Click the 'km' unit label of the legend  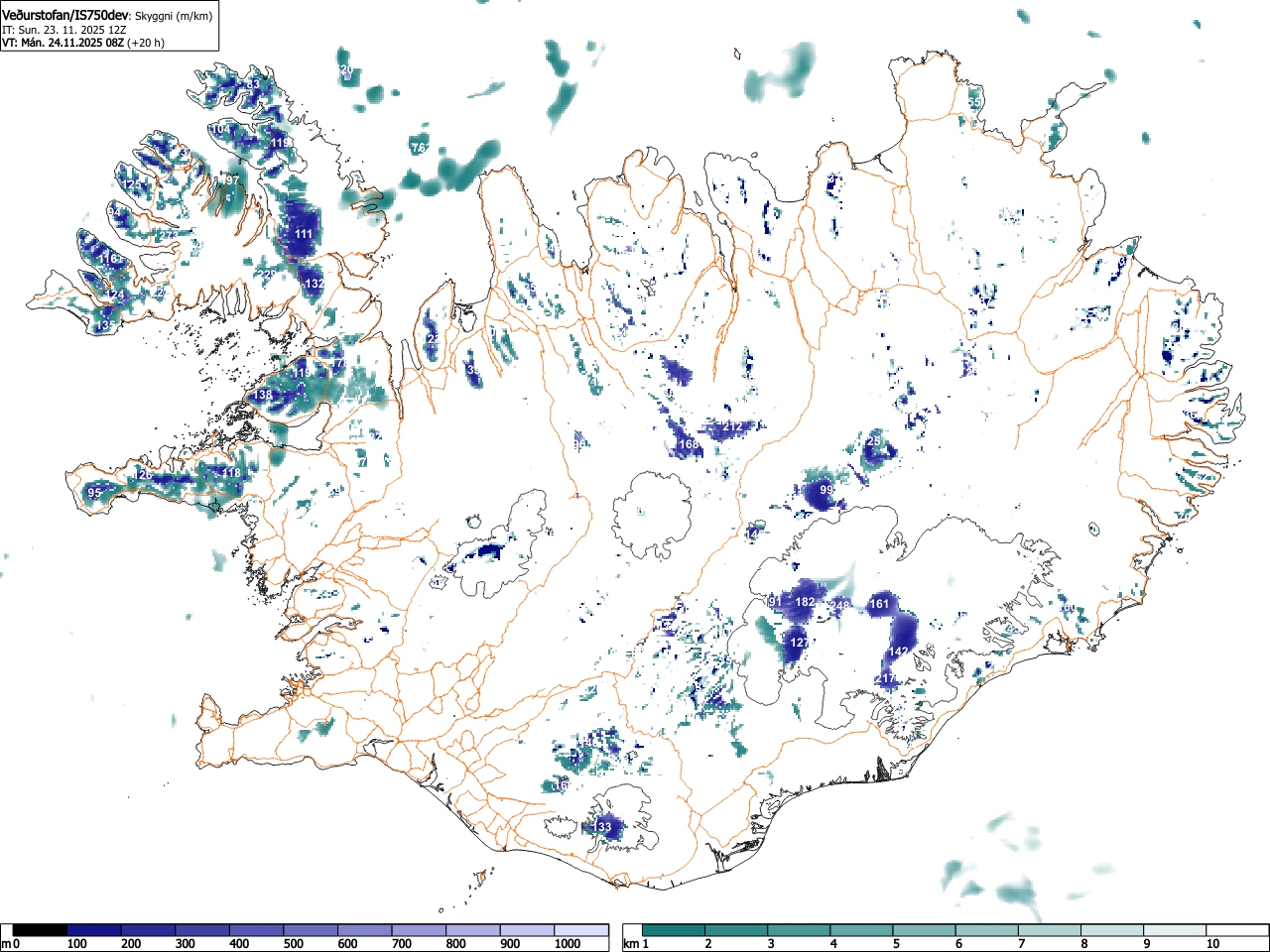(630, 944)
